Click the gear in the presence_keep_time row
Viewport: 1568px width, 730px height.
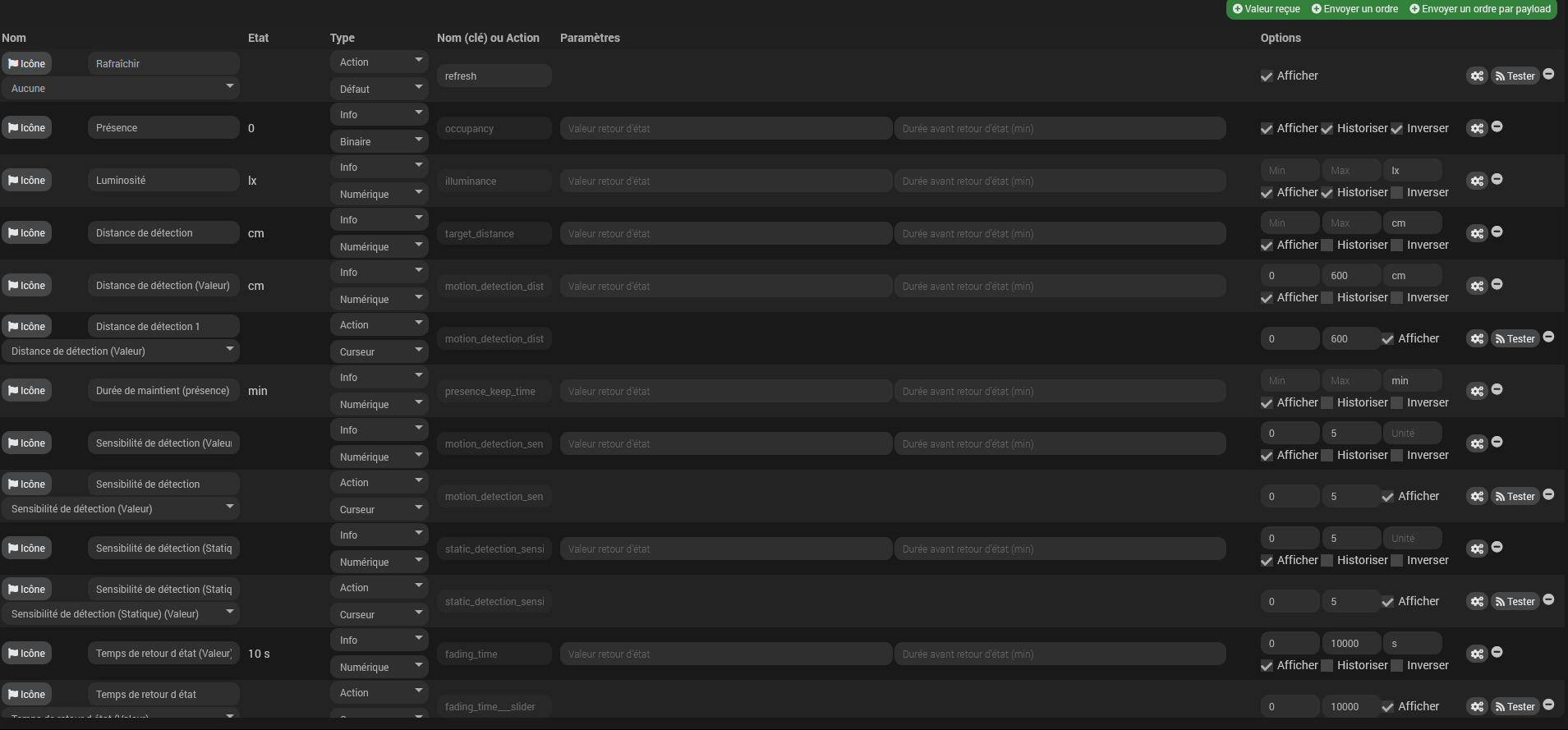pos(1477,391)
